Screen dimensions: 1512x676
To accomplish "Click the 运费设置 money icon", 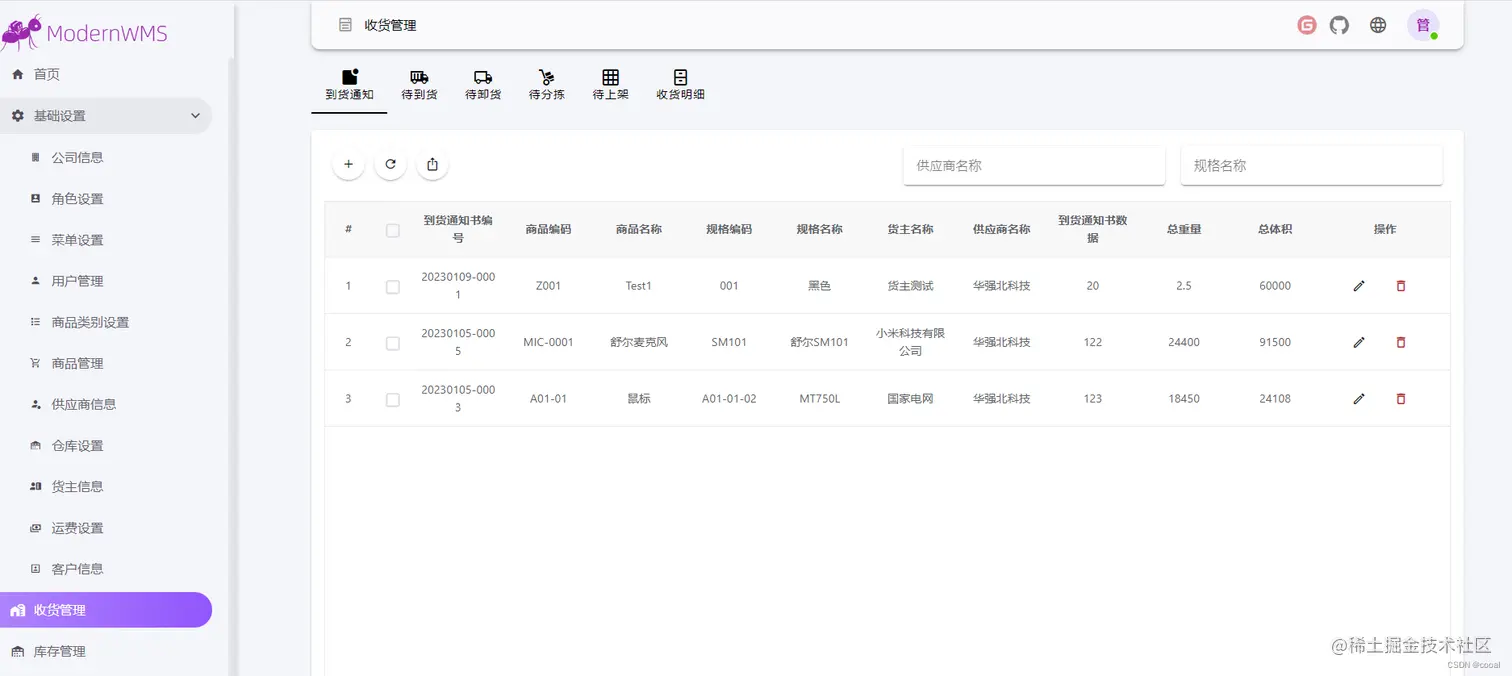I will 35,528.
